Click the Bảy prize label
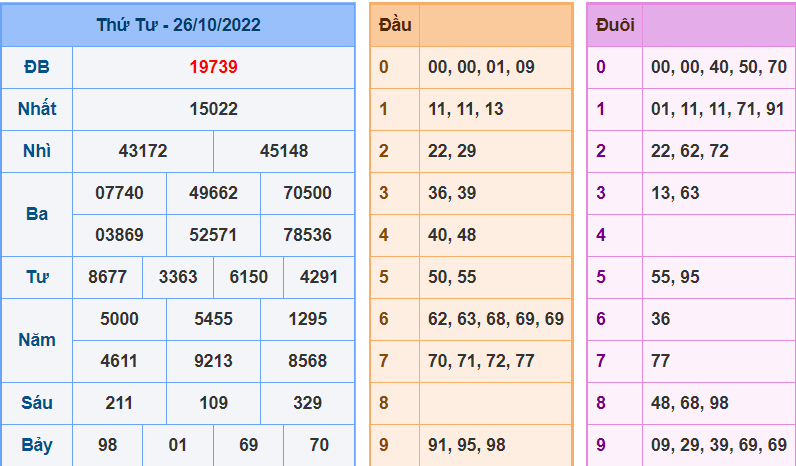The image size is (796, 466). (x=37, y=445)
